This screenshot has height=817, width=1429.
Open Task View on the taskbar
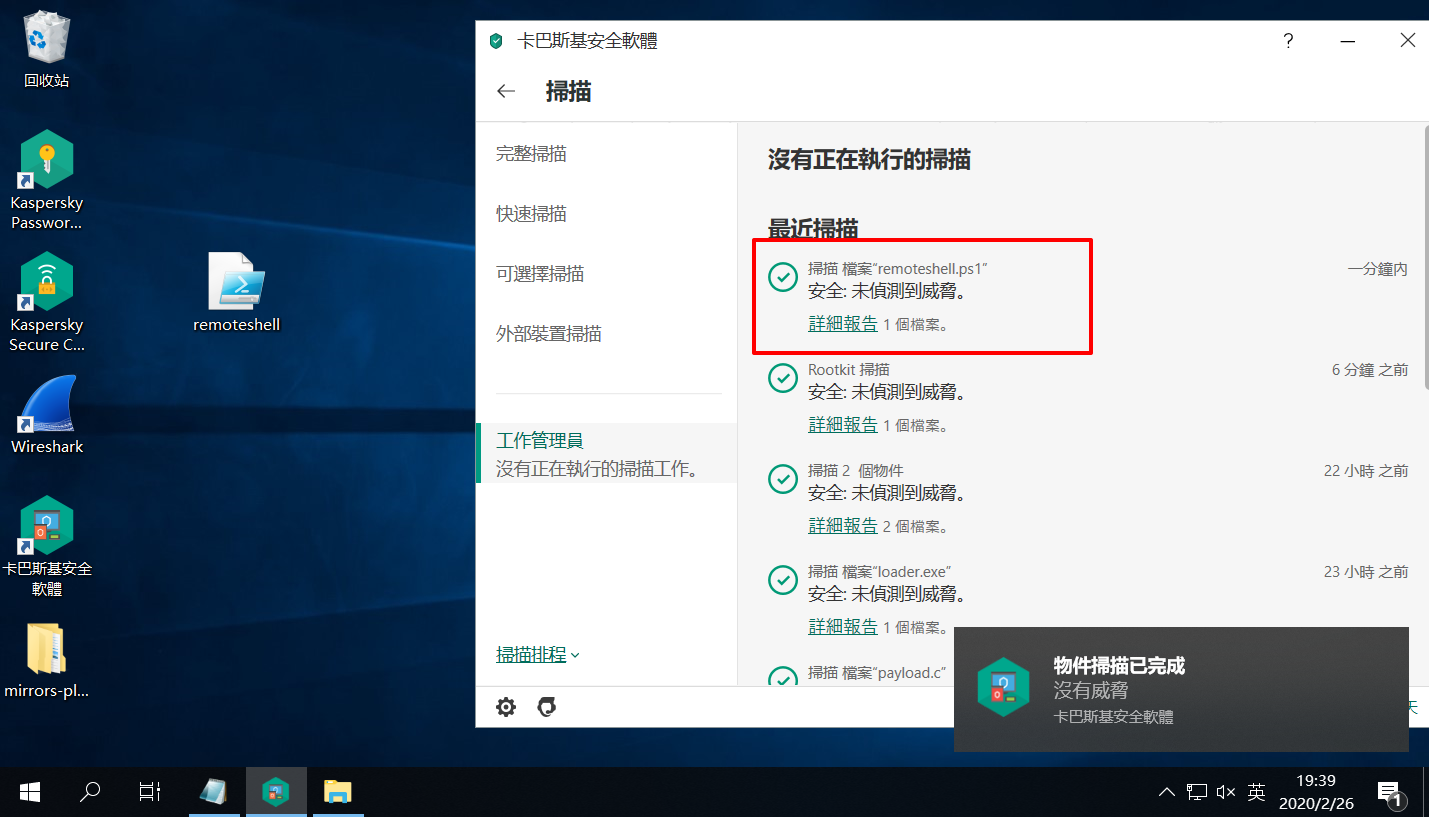point(150,792)
